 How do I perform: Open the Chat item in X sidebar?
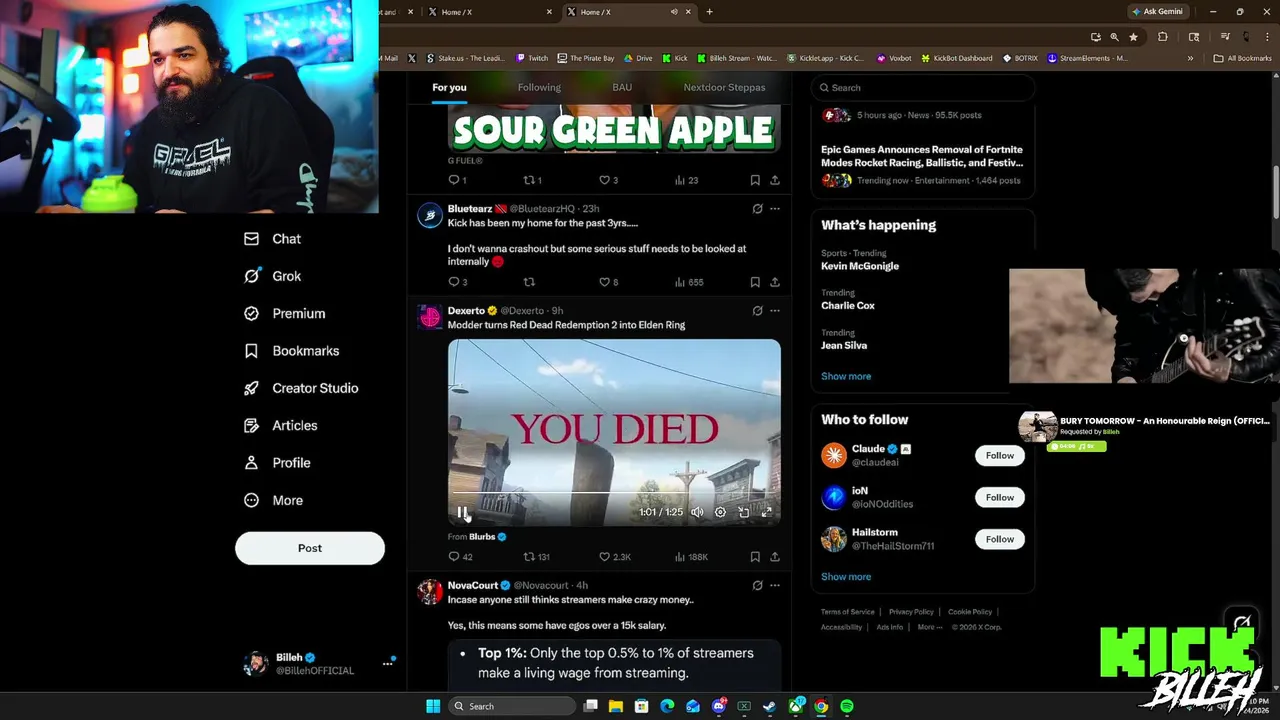click(272, 239)
